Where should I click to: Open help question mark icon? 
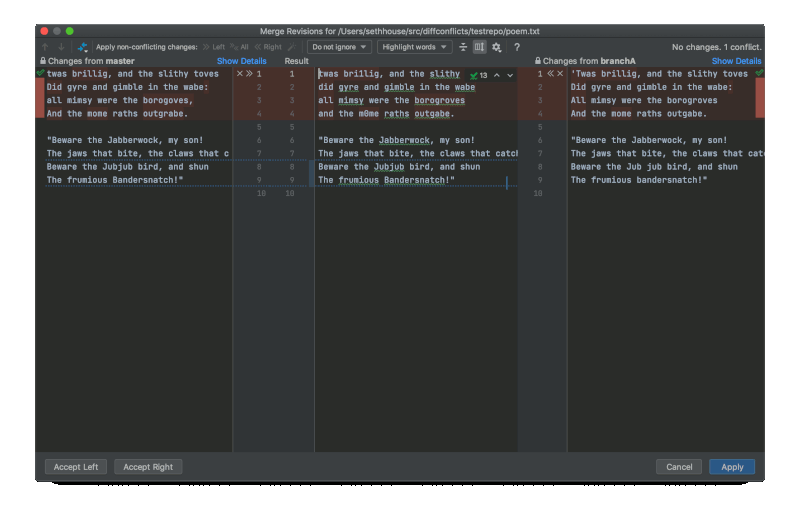517,47
